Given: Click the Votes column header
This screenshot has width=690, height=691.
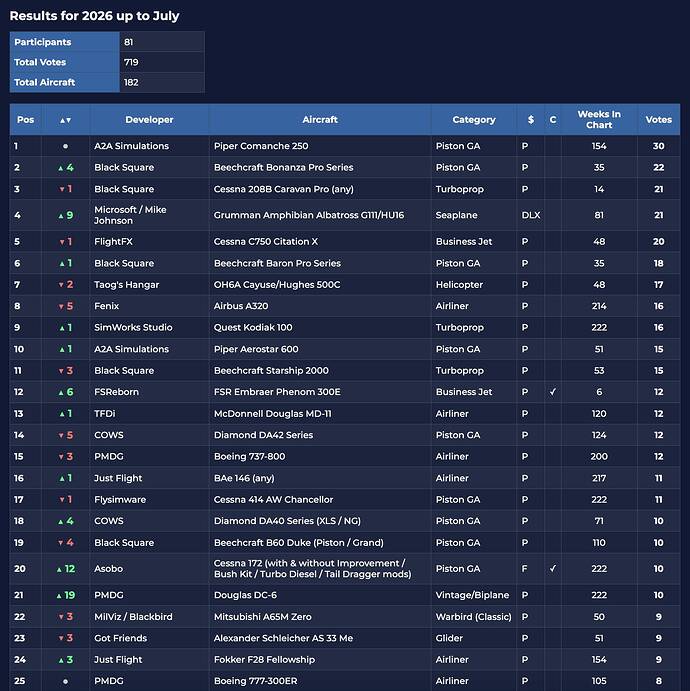Looking at the screenshot, I should point(659,120).
